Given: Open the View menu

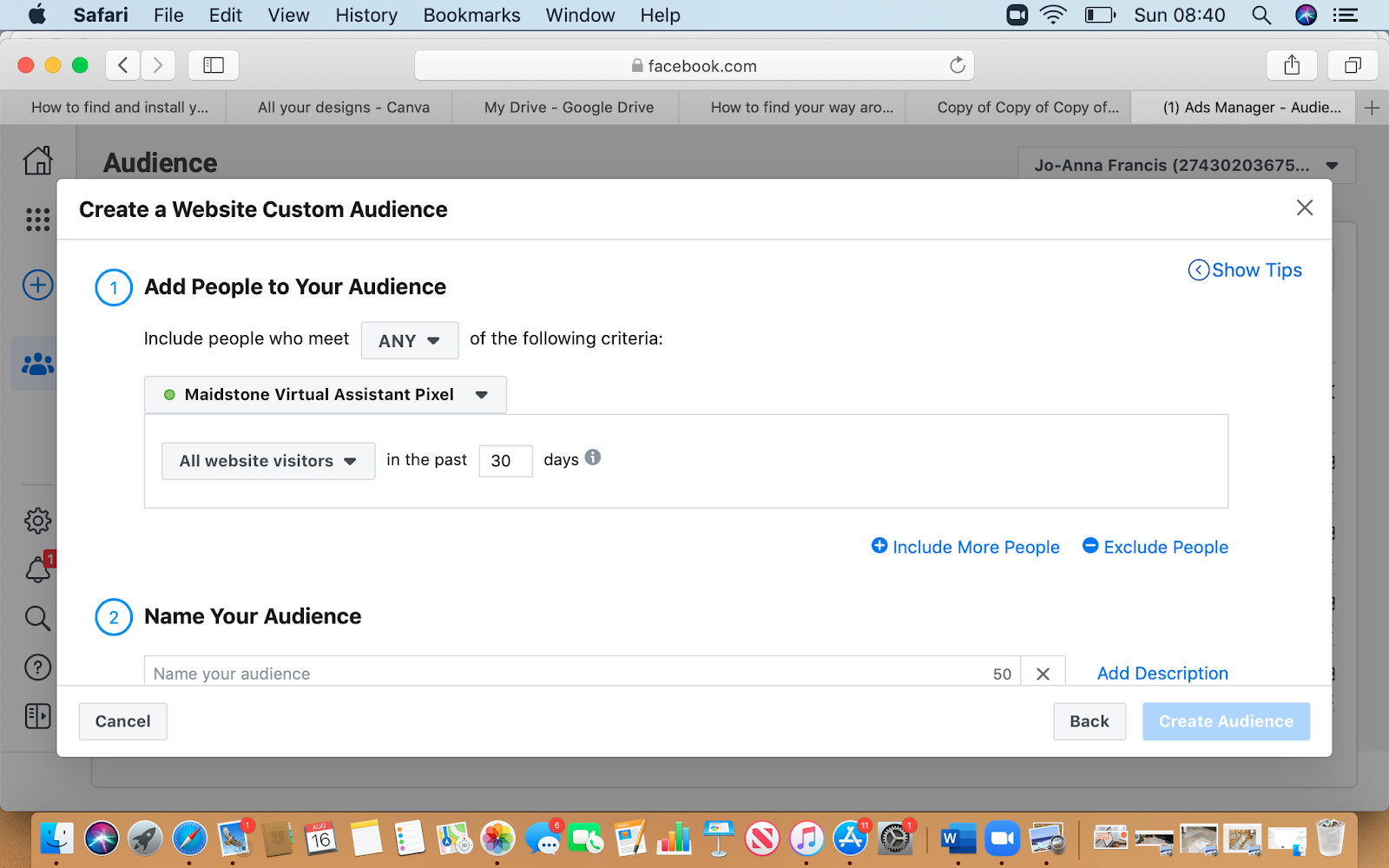Looking at the screenshot, I should pyautogui.click(x=288, y=15).
